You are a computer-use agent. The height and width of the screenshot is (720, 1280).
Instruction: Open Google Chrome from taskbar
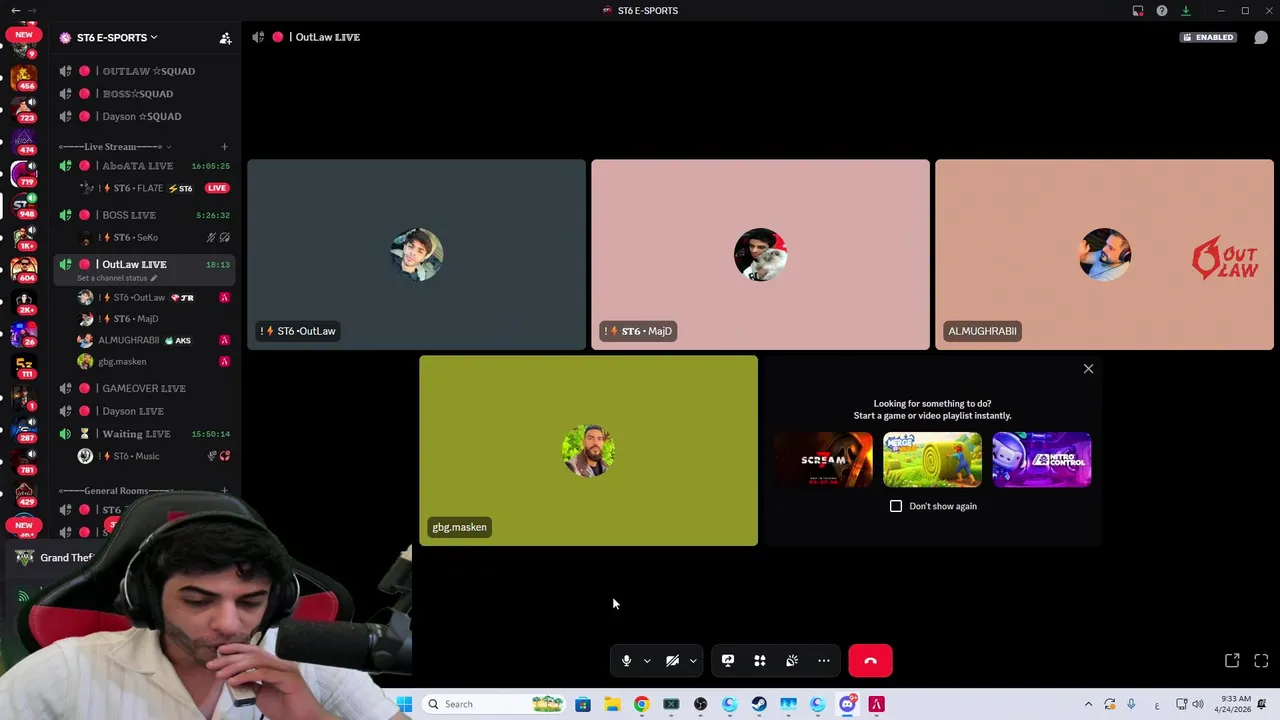(641, 704)
